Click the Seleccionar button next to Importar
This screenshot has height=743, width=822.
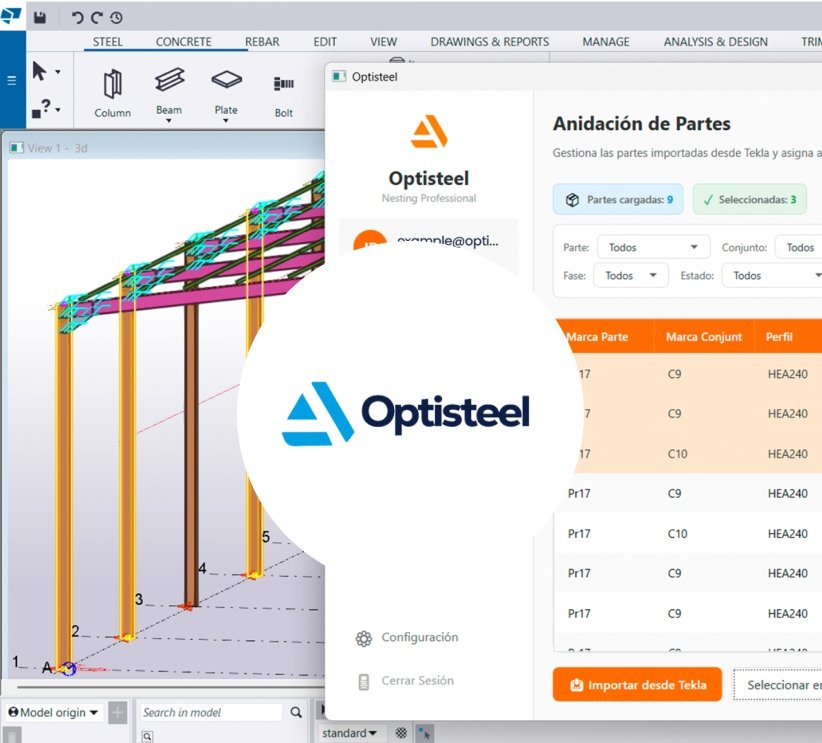click(777, 684)
